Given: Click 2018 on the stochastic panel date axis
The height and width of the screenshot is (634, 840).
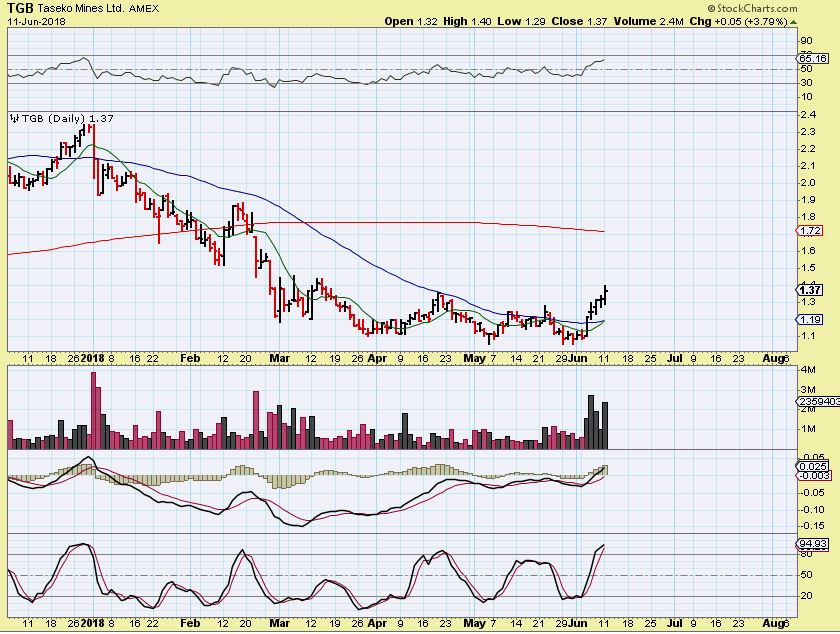Looking at the screenshot, I should pos(93,623).
